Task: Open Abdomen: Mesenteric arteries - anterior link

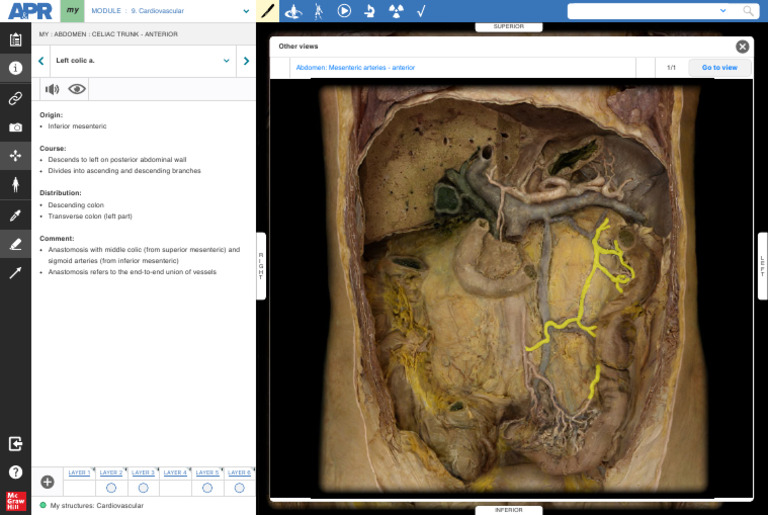Action: tap(355, 68)
